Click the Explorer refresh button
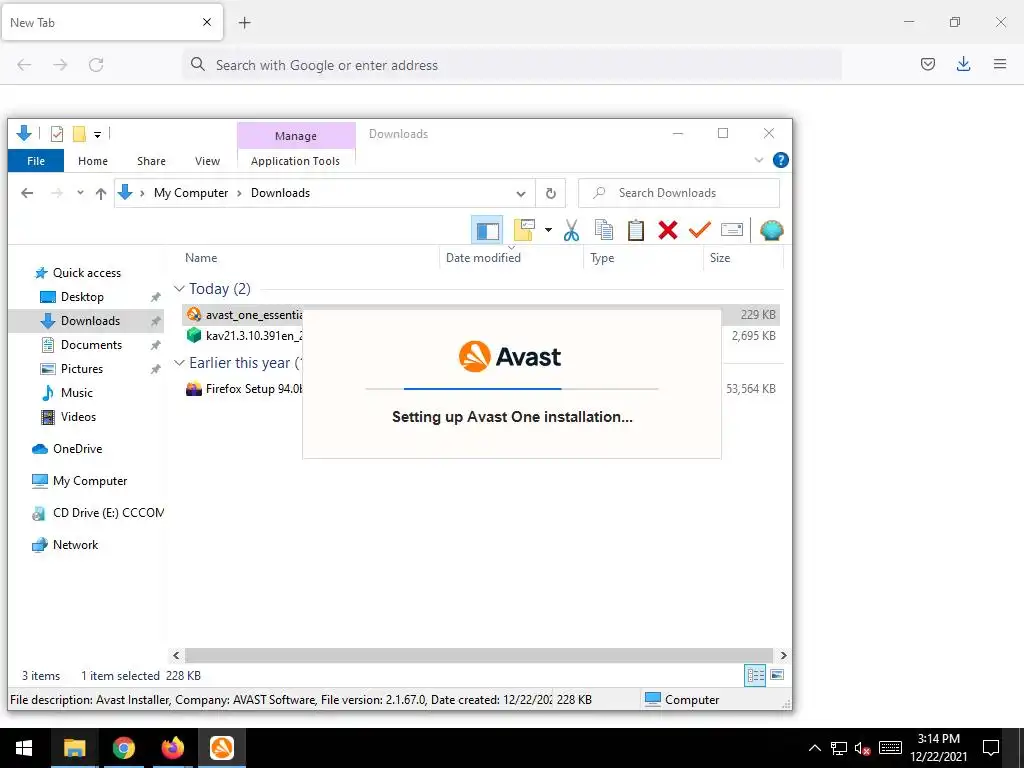Screen dimensions: 1024x768 551,193
